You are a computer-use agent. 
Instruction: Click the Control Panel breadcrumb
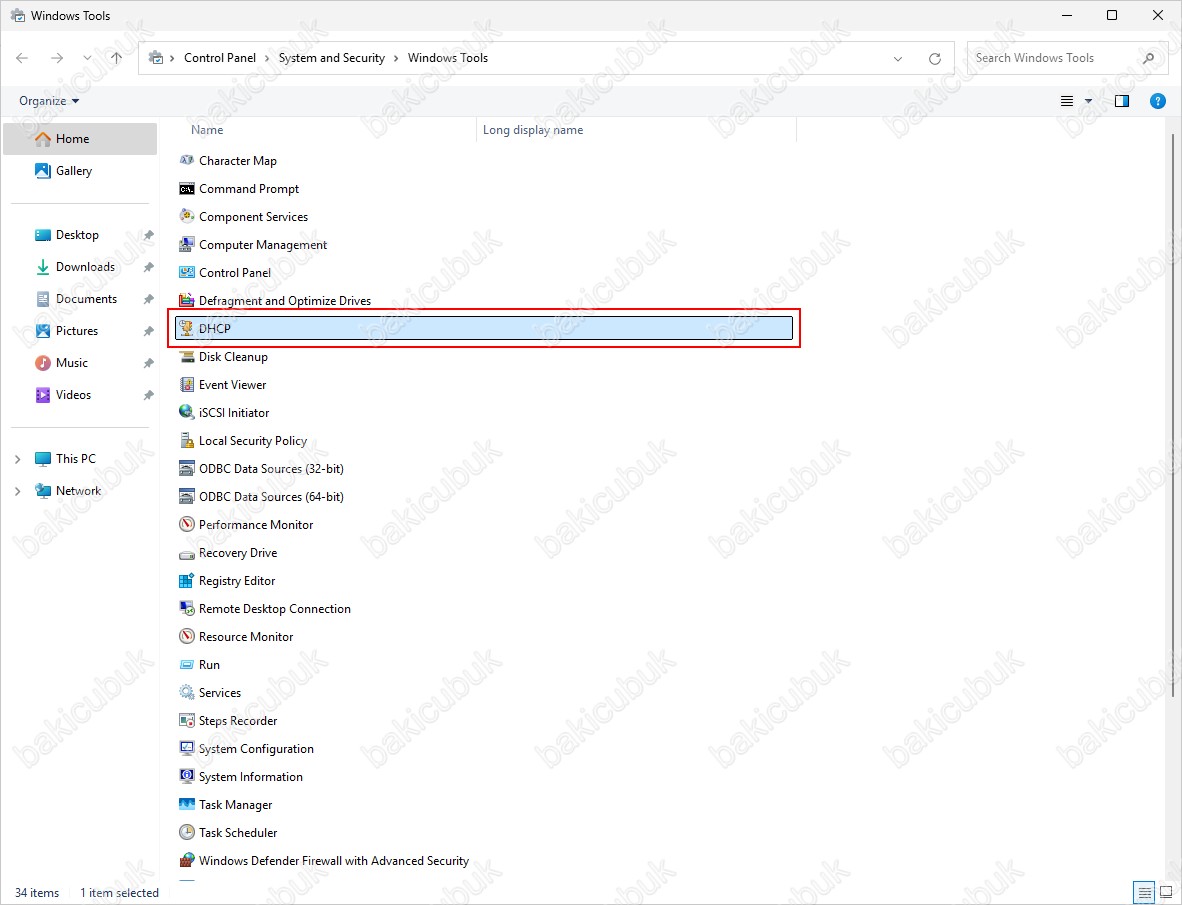click(220, 58)
